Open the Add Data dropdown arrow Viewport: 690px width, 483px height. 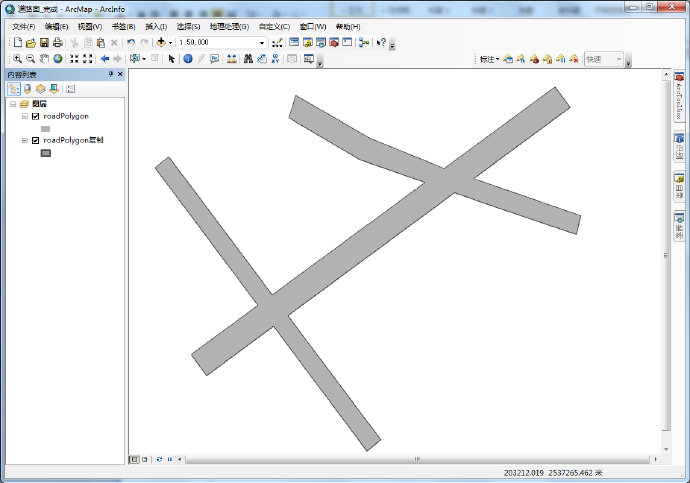tap(170, 43)
